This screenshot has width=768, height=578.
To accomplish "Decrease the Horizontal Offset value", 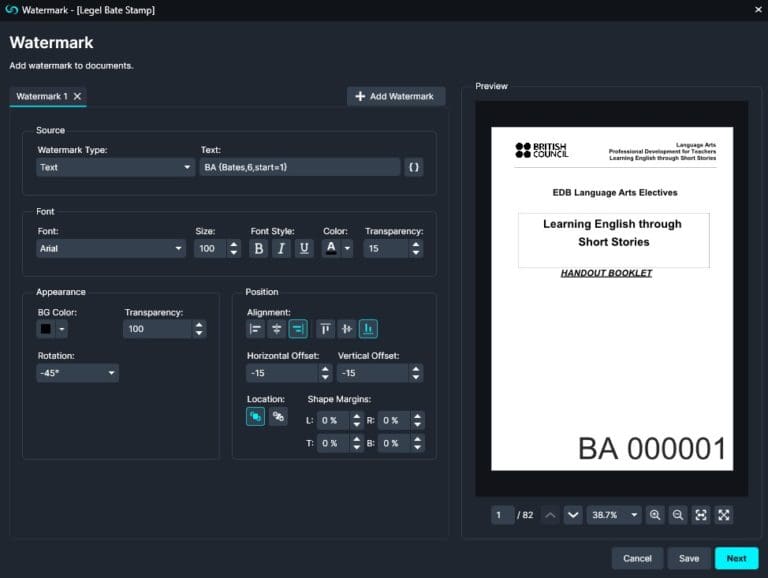I will click(325, 378).
